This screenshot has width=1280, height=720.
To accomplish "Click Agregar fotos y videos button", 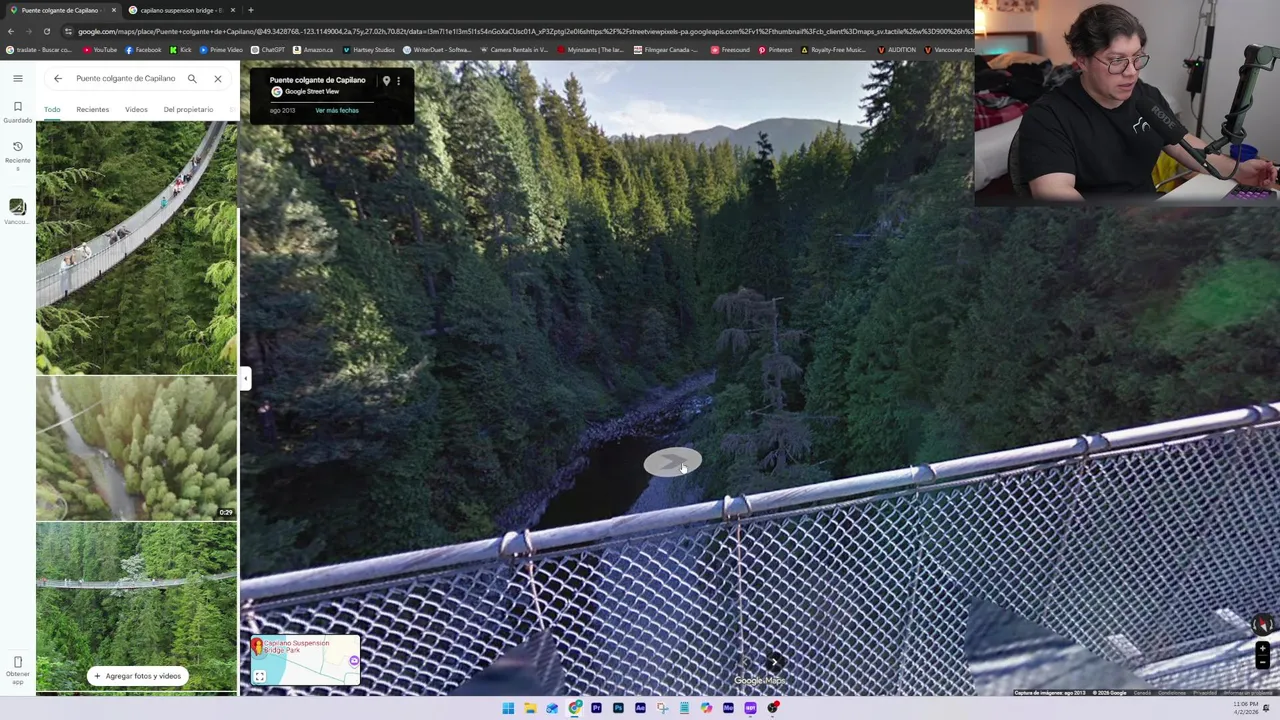I will coord(137,676).
